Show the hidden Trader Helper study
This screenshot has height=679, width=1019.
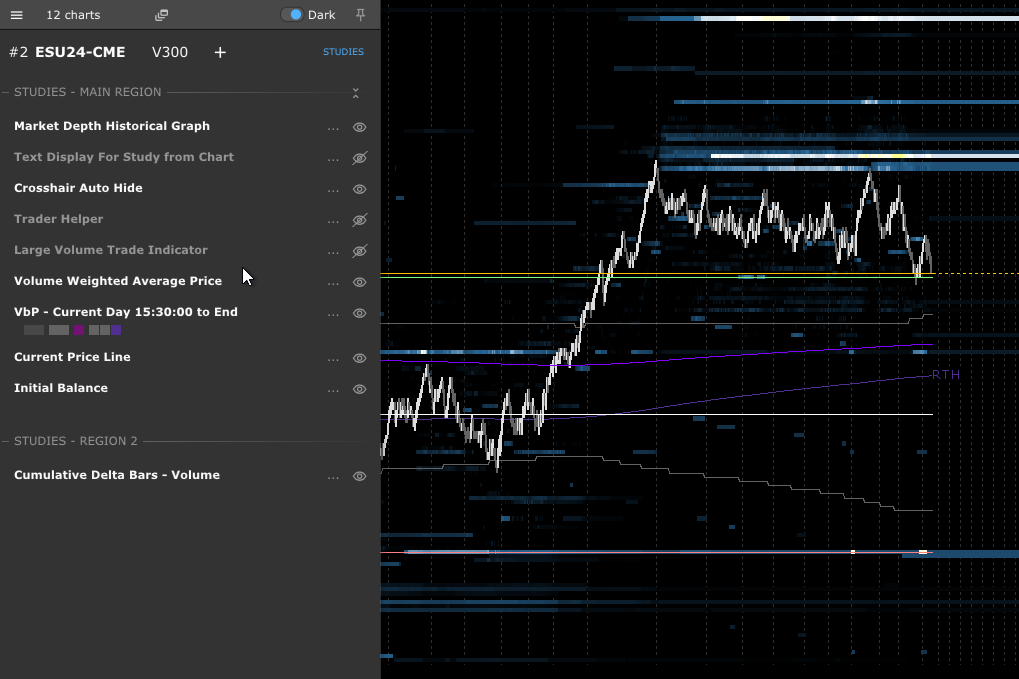tap(359, 220)
